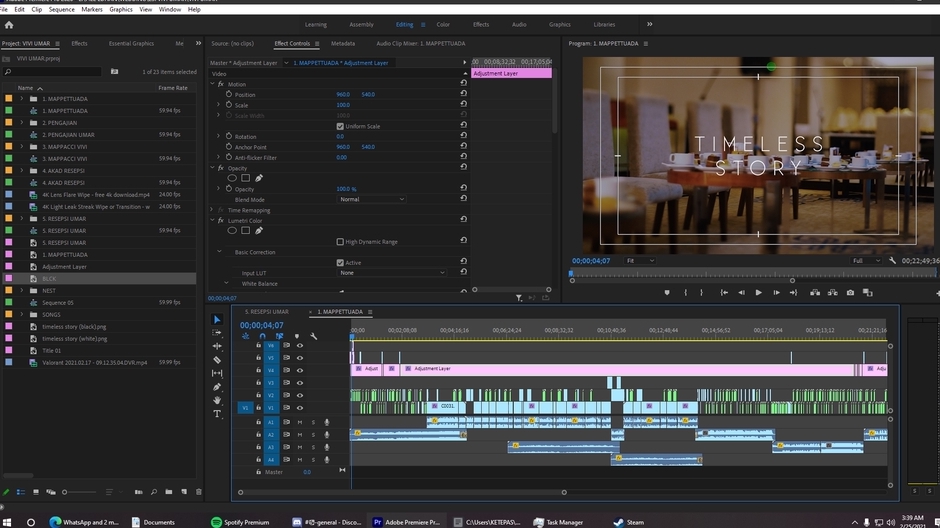Open the timeline wrench display settings

(x=314, y=336)
